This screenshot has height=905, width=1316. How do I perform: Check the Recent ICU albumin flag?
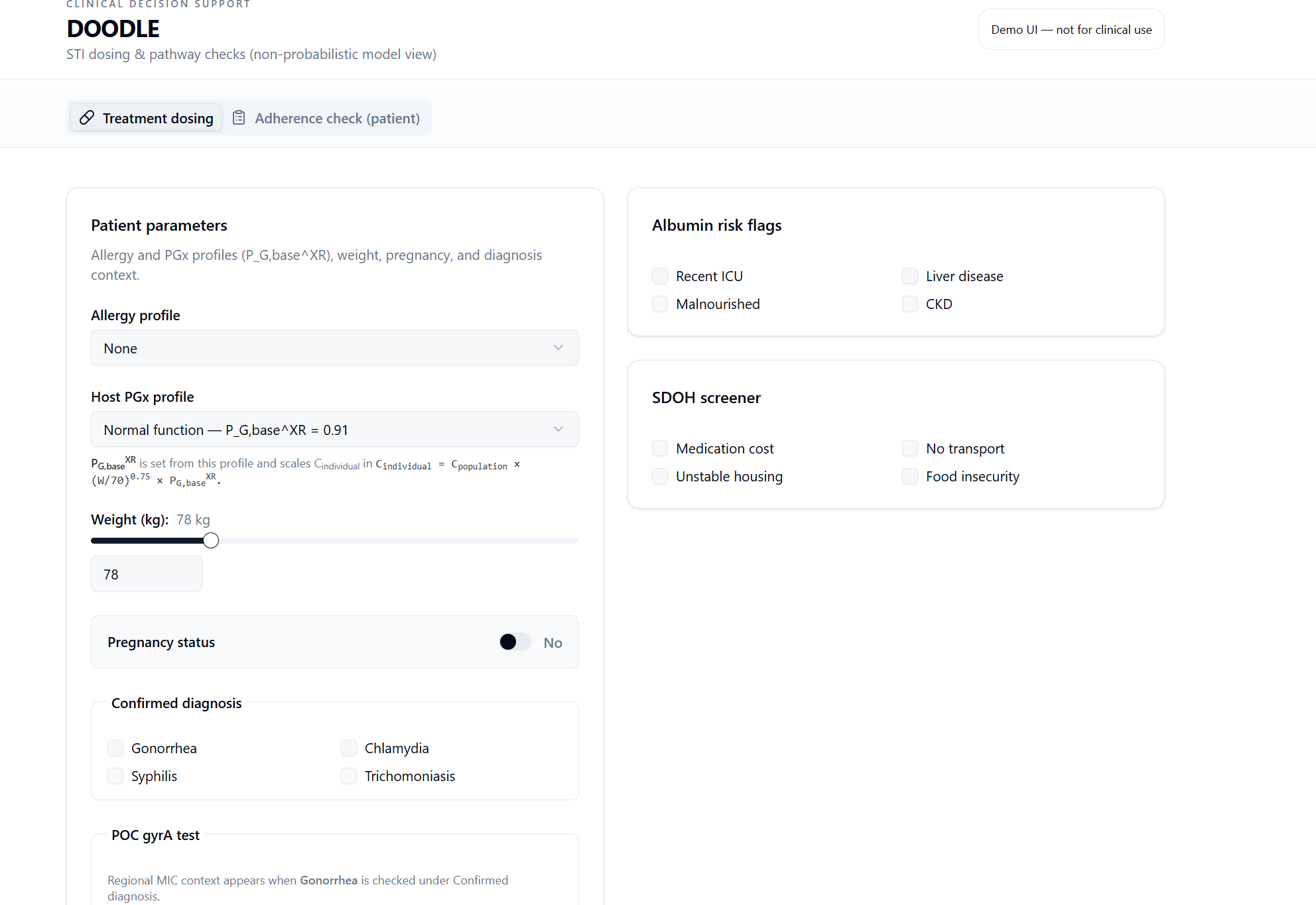(x=660, y=276)
